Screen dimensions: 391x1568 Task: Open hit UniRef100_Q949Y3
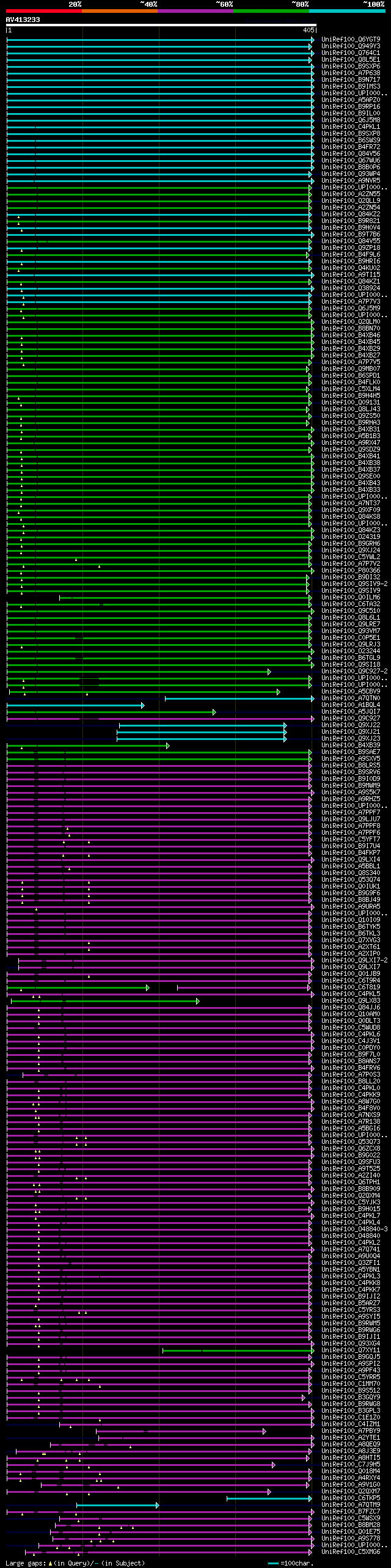(x=351, y=46)
